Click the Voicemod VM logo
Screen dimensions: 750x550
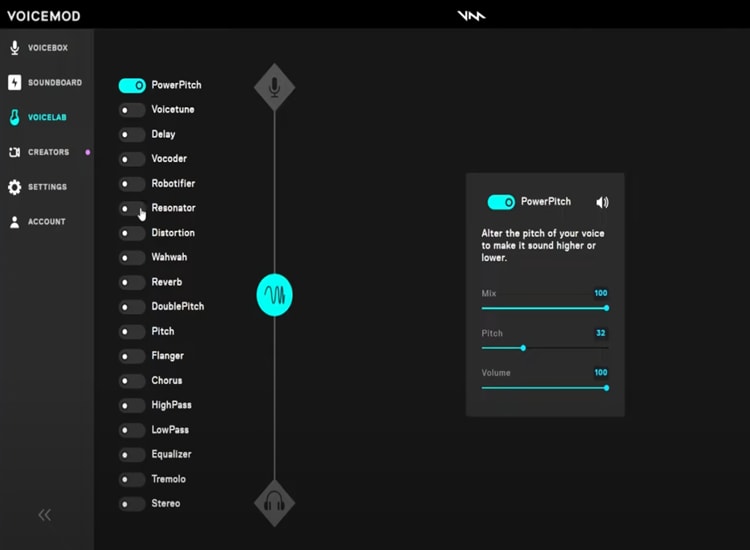471,16
